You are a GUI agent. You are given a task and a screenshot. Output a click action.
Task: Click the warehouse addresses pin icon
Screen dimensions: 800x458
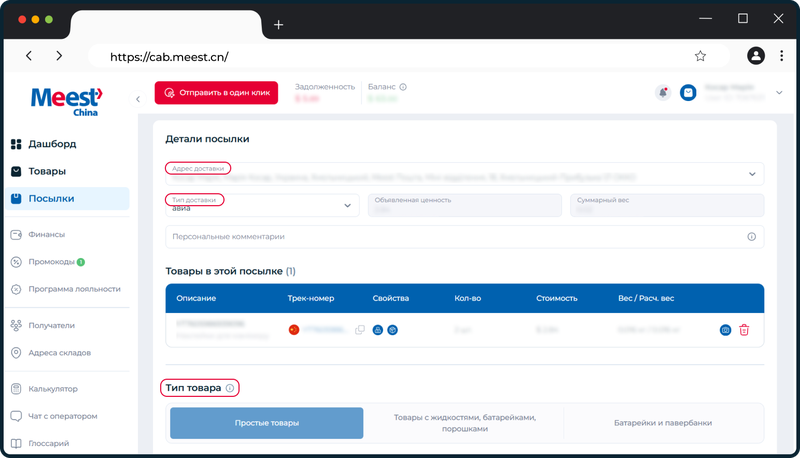pos(16,352)
